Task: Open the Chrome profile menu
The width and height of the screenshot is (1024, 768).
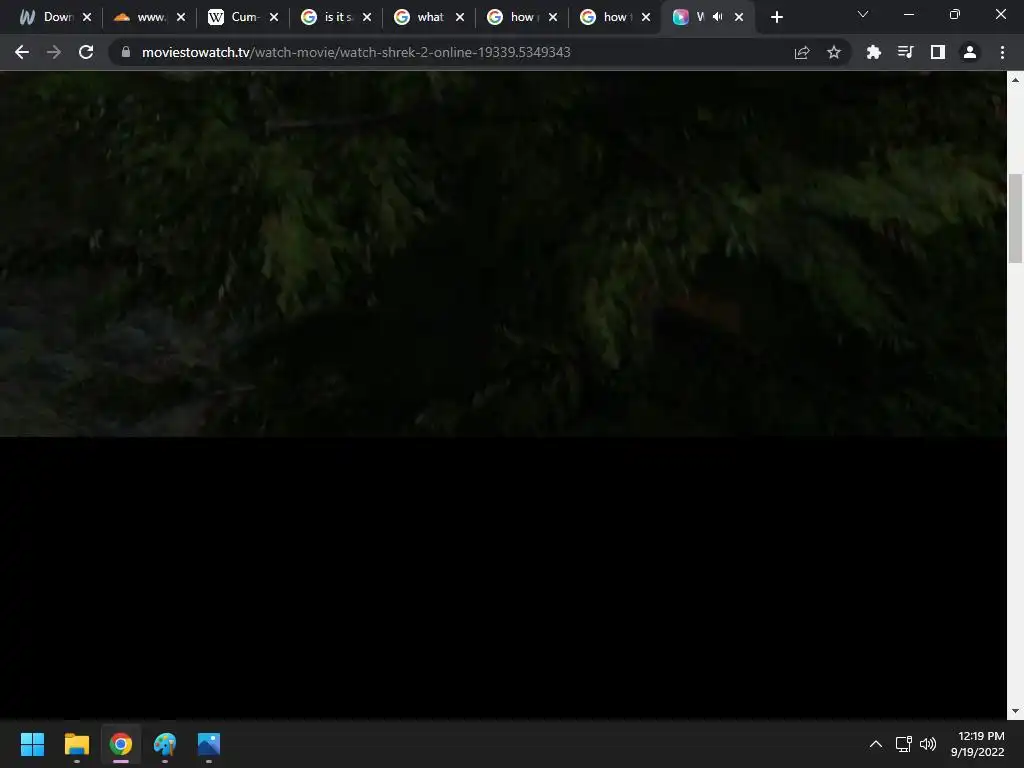Action: [x=970, y=52]
